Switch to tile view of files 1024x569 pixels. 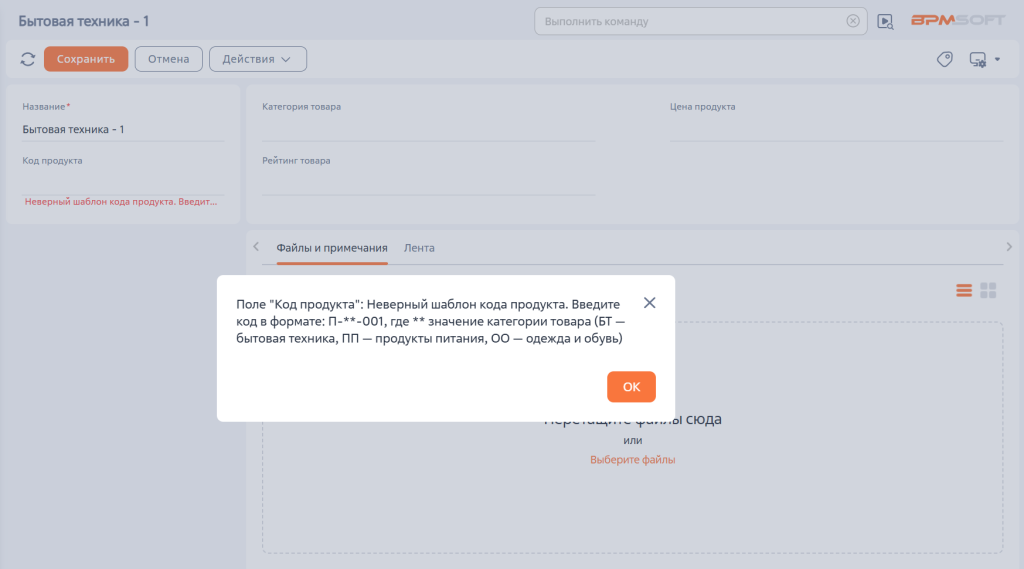click(x=988, y=290)
